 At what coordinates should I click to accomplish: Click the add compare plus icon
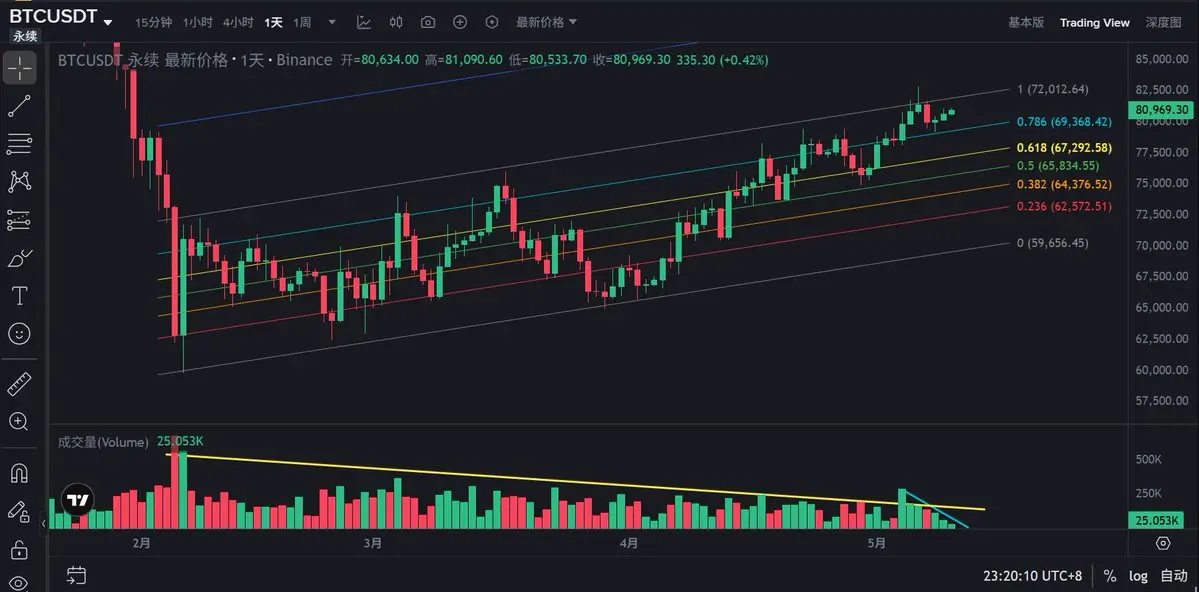point(460,22)
